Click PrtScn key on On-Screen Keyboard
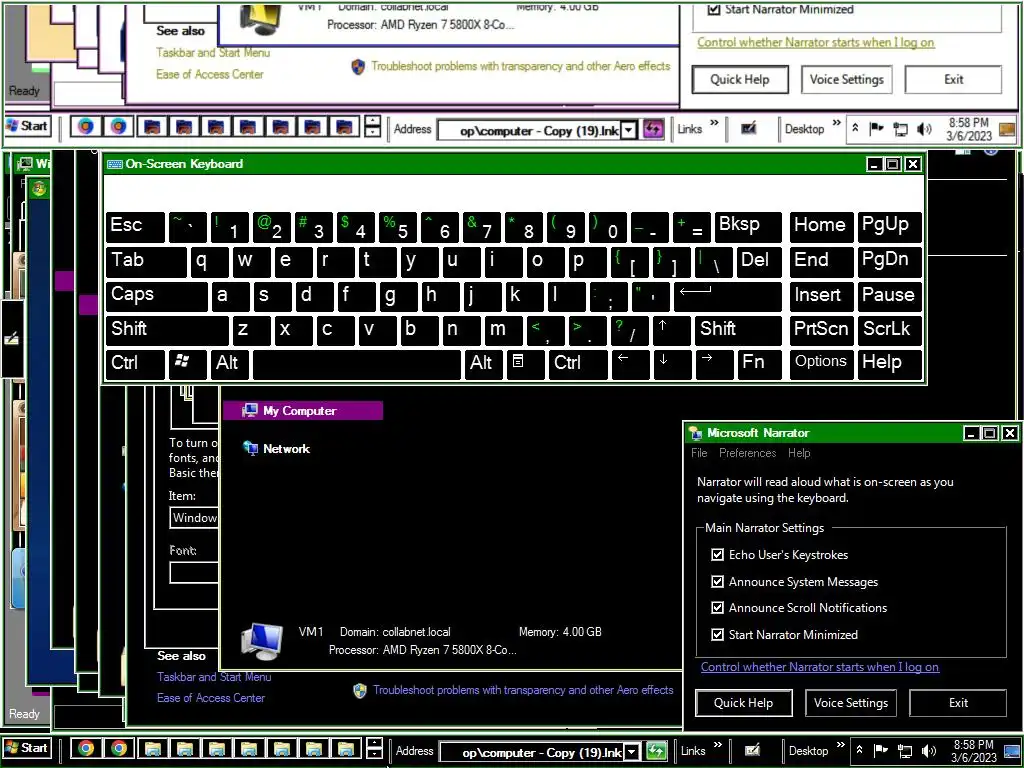The width and height of the screenshot is (1024, 768). pos(821,330)
